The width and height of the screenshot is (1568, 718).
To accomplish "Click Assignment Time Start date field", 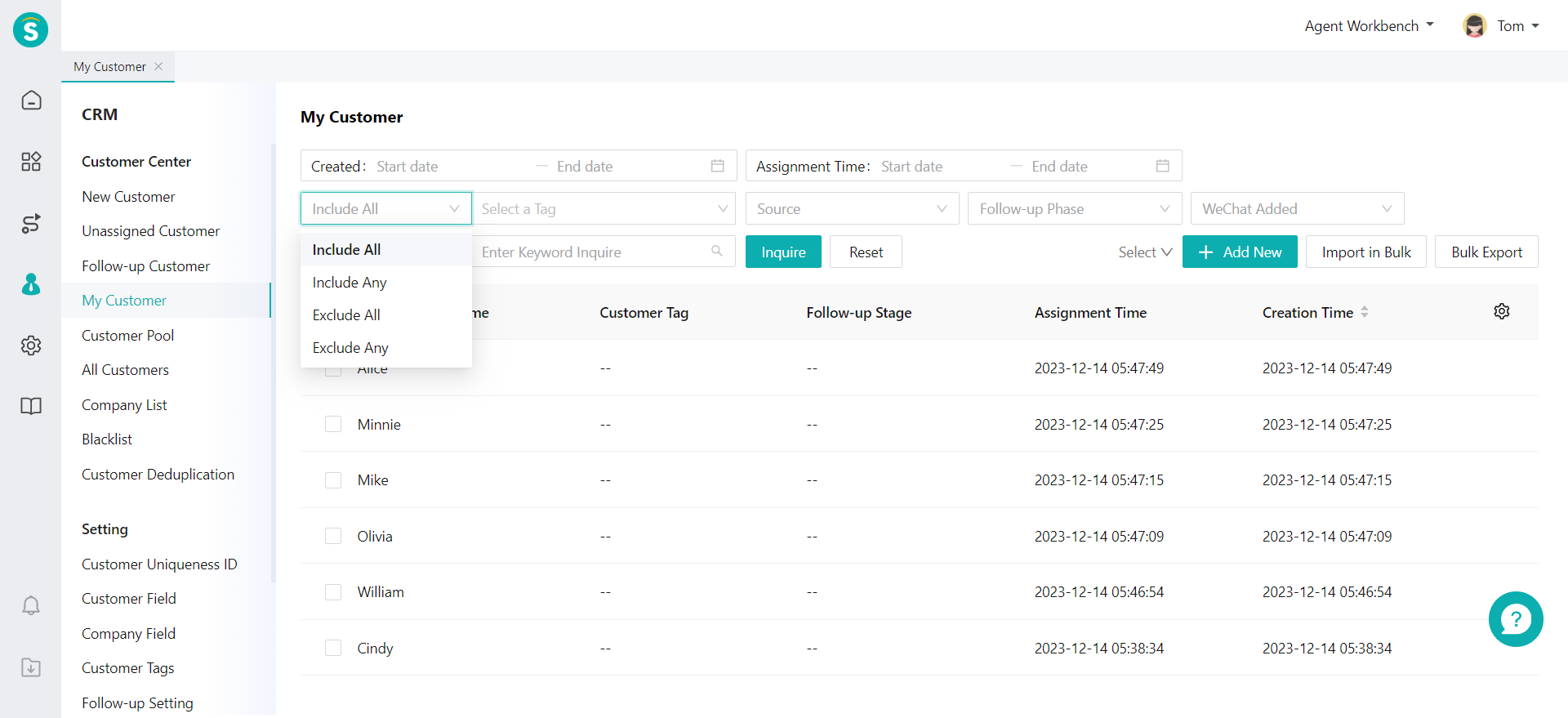I will click(x=939, y=166).
